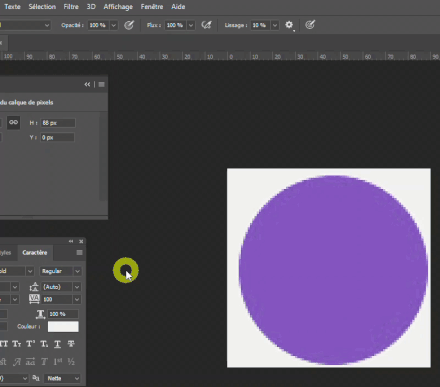Open the Lissage slider dropdown arrow

pos(275,25)
